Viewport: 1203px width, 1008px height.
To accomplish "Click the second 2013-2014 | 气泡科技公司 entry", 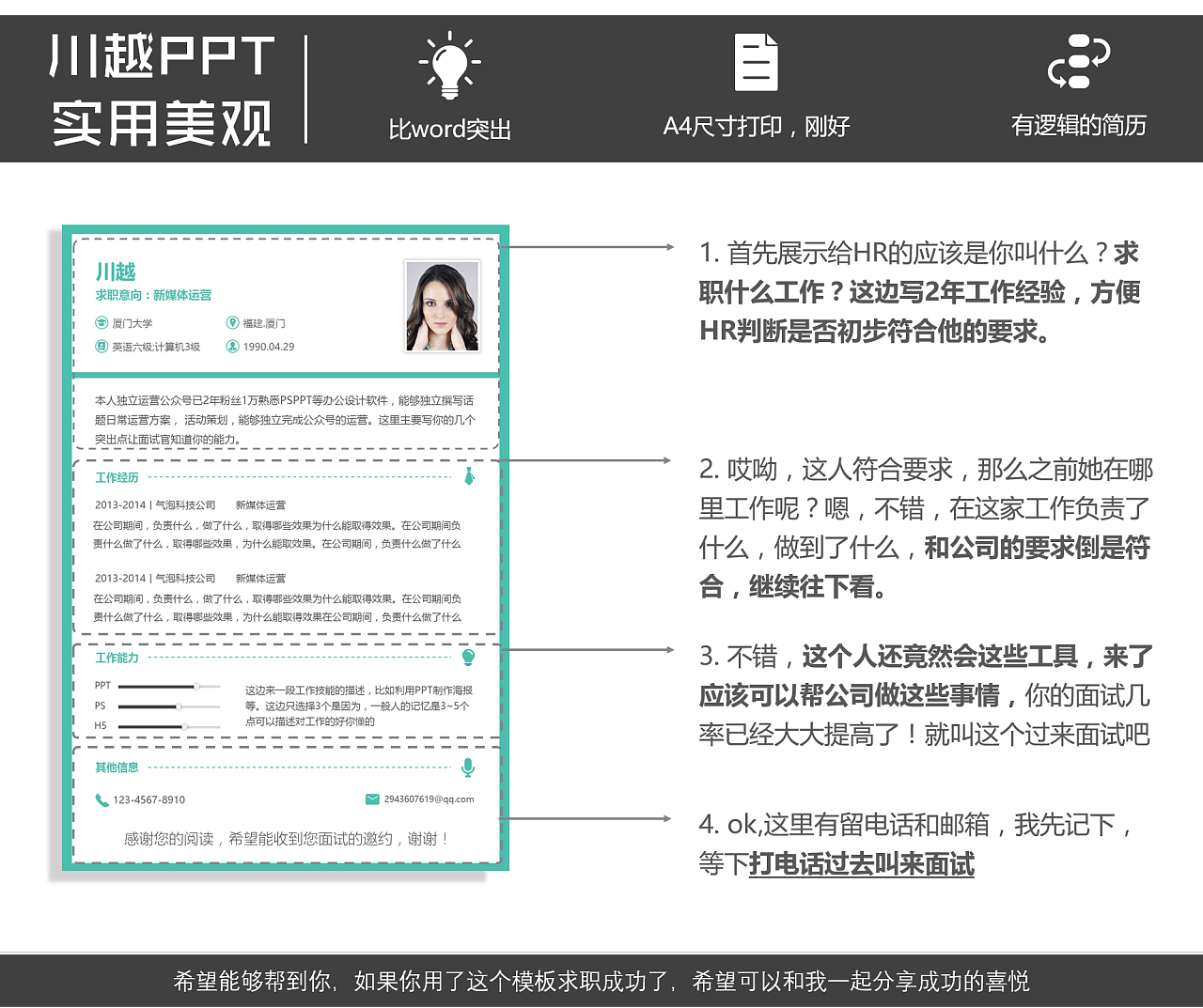I will click(x=190, y=579).
